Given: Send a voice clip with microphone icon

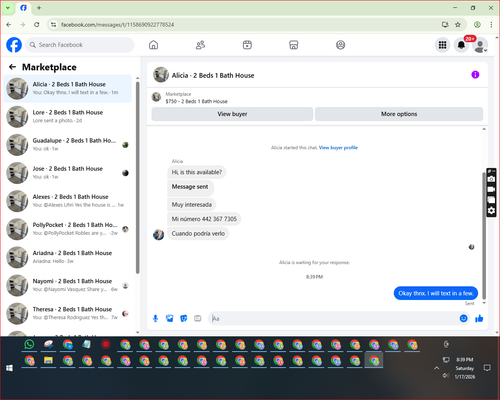Looking at the screenshot, I should click(155, 319).
